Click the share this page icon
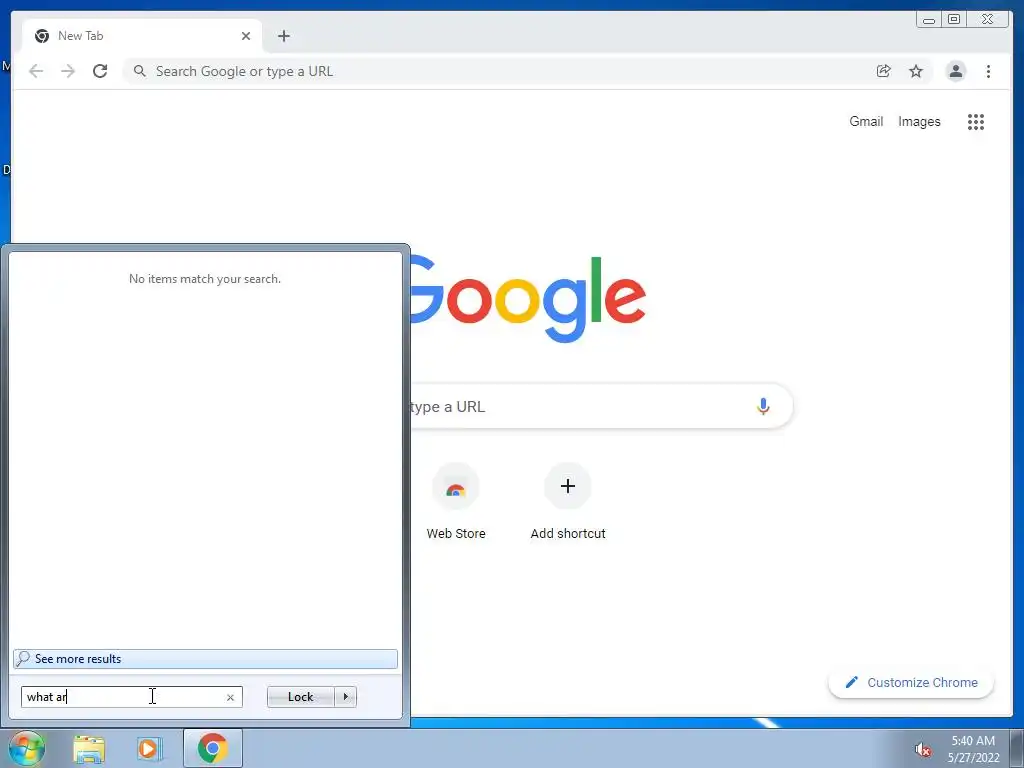The width and height of the screenshot is (1024, 768). pyautogui.click(x=884, y=71)
